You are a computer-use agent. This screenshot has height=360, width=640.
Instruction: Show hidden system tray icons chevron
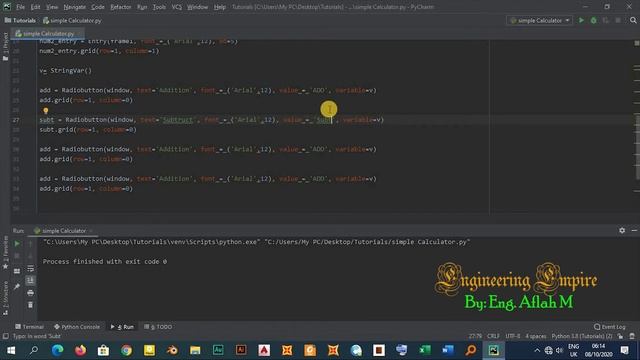(x=537, y=350)
